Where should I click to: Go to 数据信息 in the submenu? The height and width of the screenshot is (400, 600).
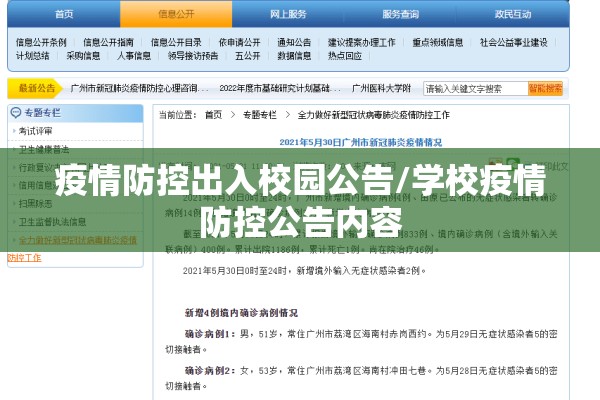coord(294,56)
